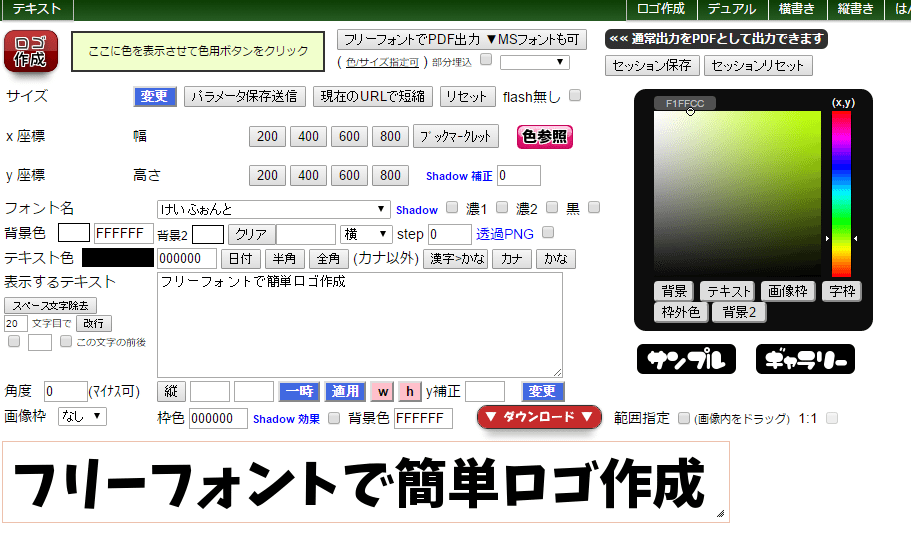Click the 現在のURLで短縮 button
This screenshot has width=911, height=551.
click(x=372, y=96)
